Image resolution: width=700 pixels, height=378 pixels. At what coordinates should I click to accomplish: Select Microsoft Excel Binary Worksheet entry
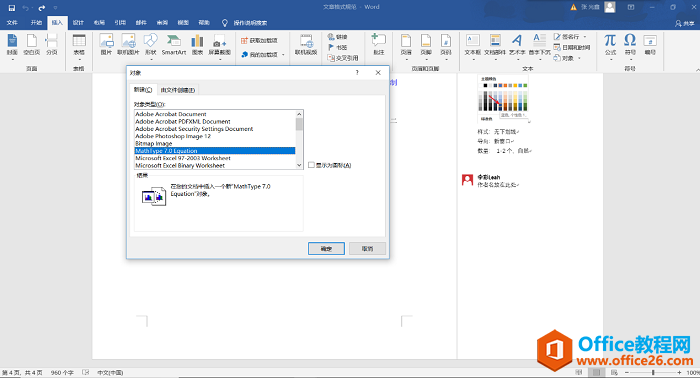[215, 166]
